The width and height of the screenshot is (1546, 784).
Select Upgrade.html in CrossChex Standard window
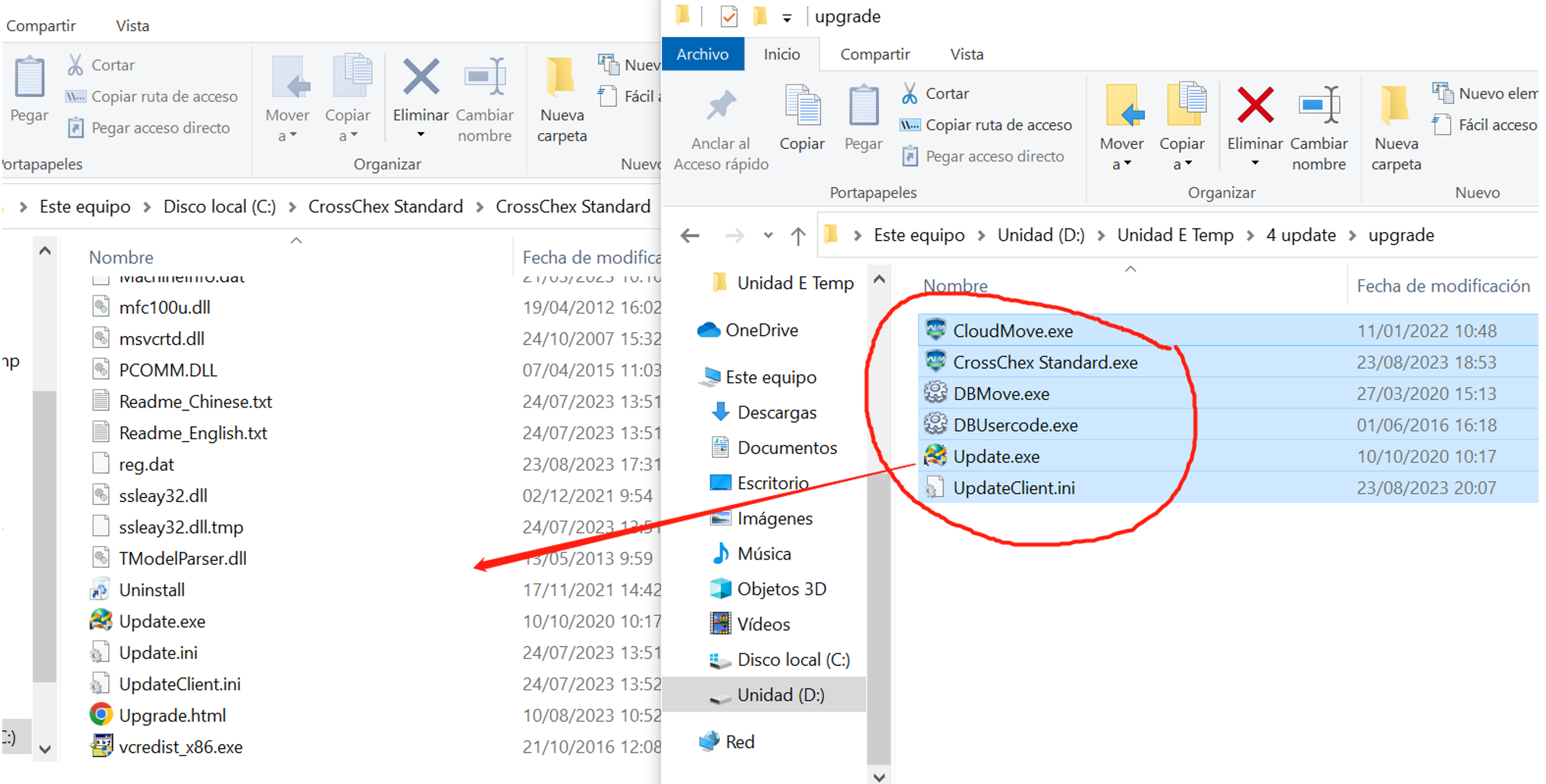172,715
